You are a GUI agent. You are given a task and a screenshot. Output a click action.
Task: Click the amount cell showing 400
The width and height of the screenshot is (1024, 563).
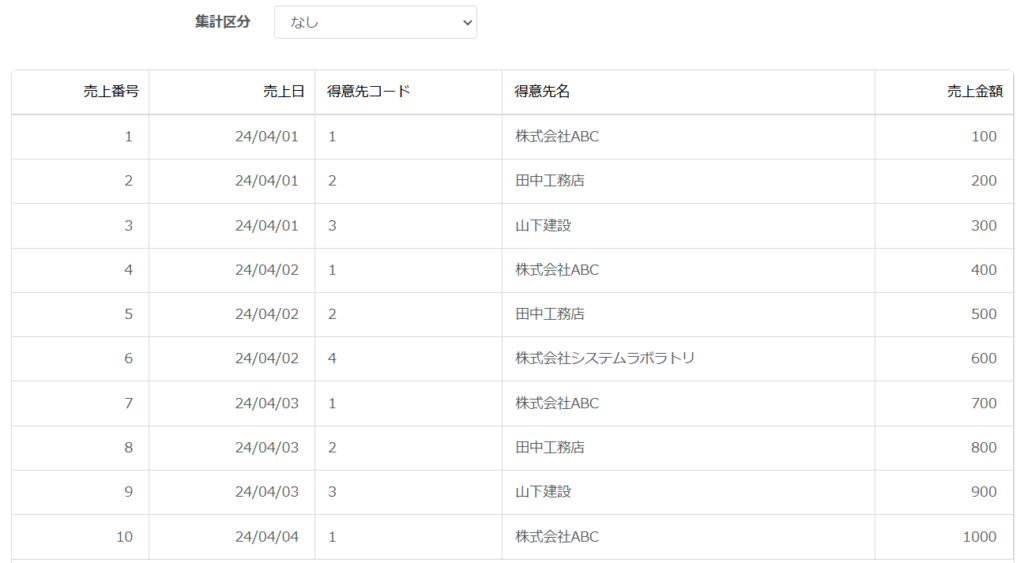click(944, 270)
